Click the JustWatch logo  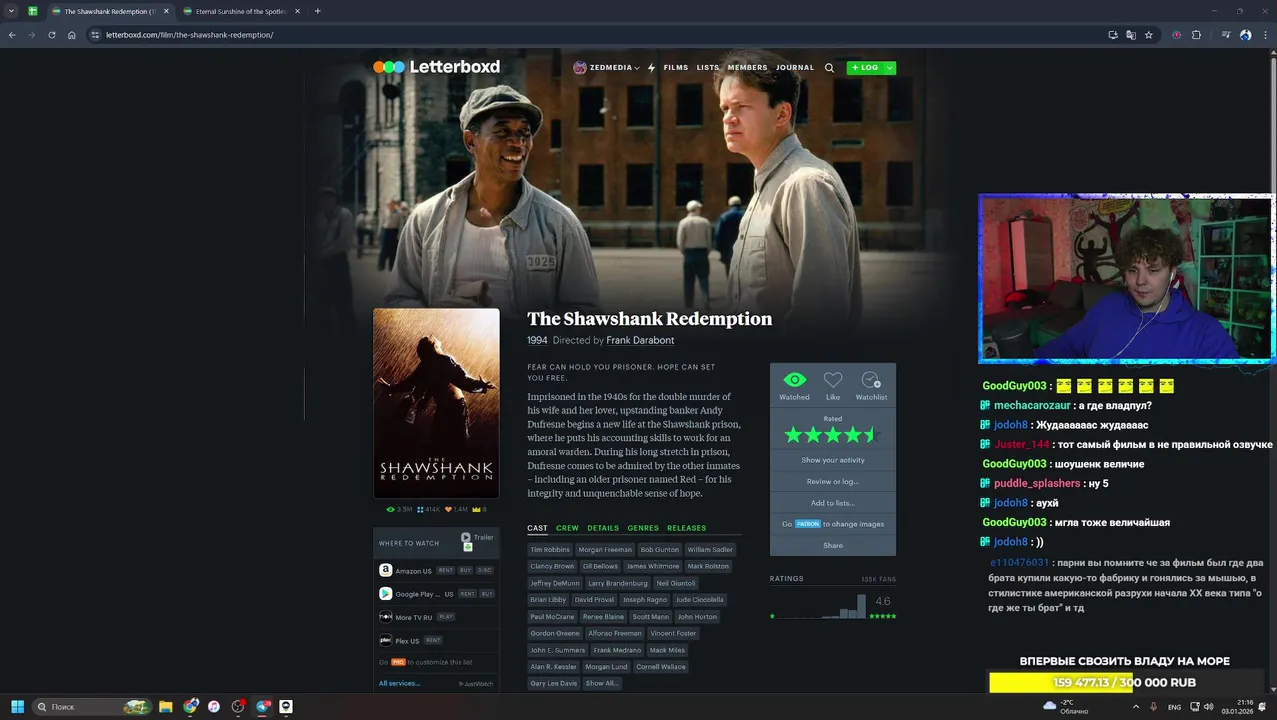pyautogui.click(x=477, y=684)
